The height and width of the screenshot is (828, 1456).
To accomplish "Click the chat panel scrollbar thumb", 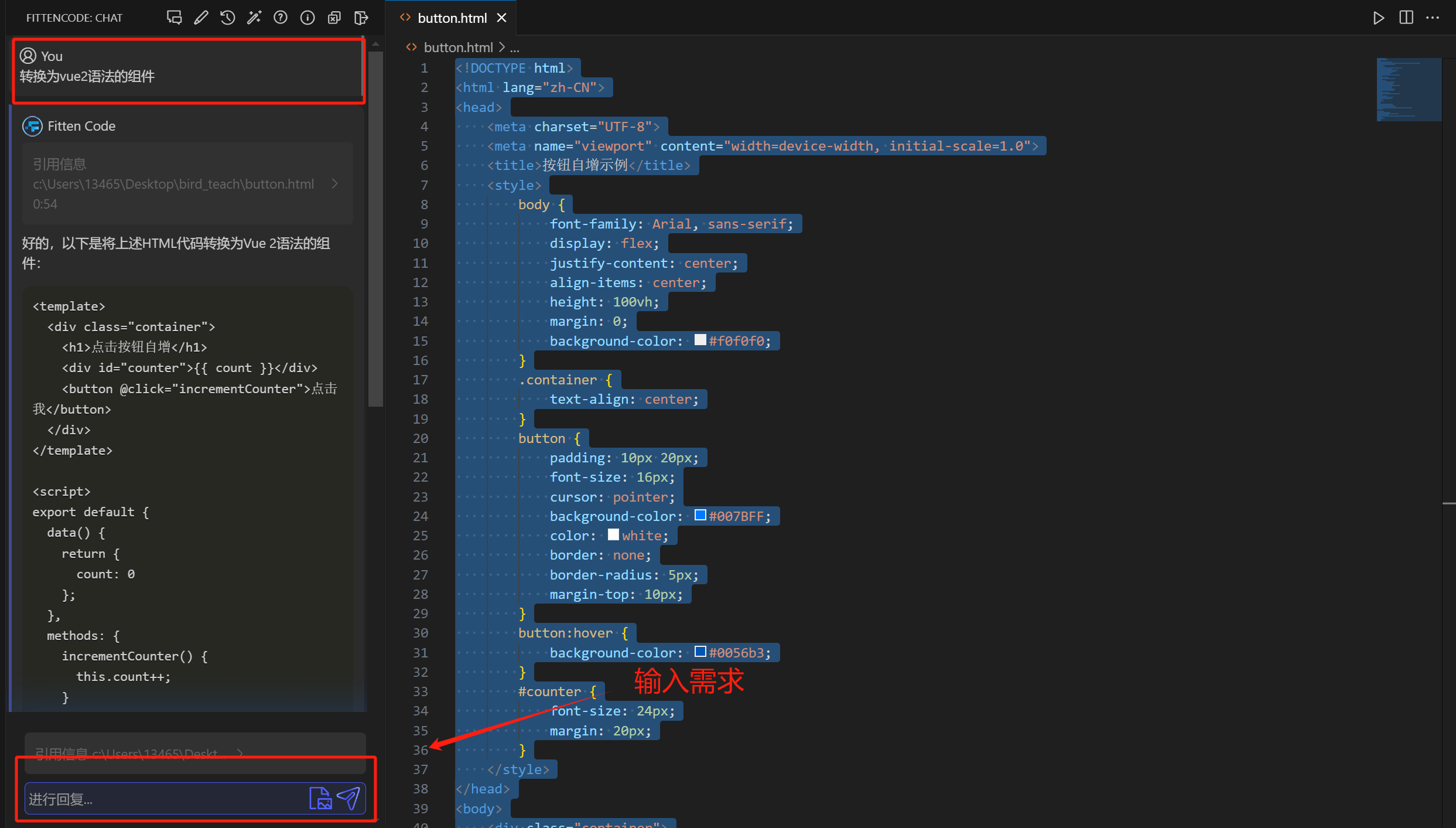I will pyautogui.click(x=375, y=229).
